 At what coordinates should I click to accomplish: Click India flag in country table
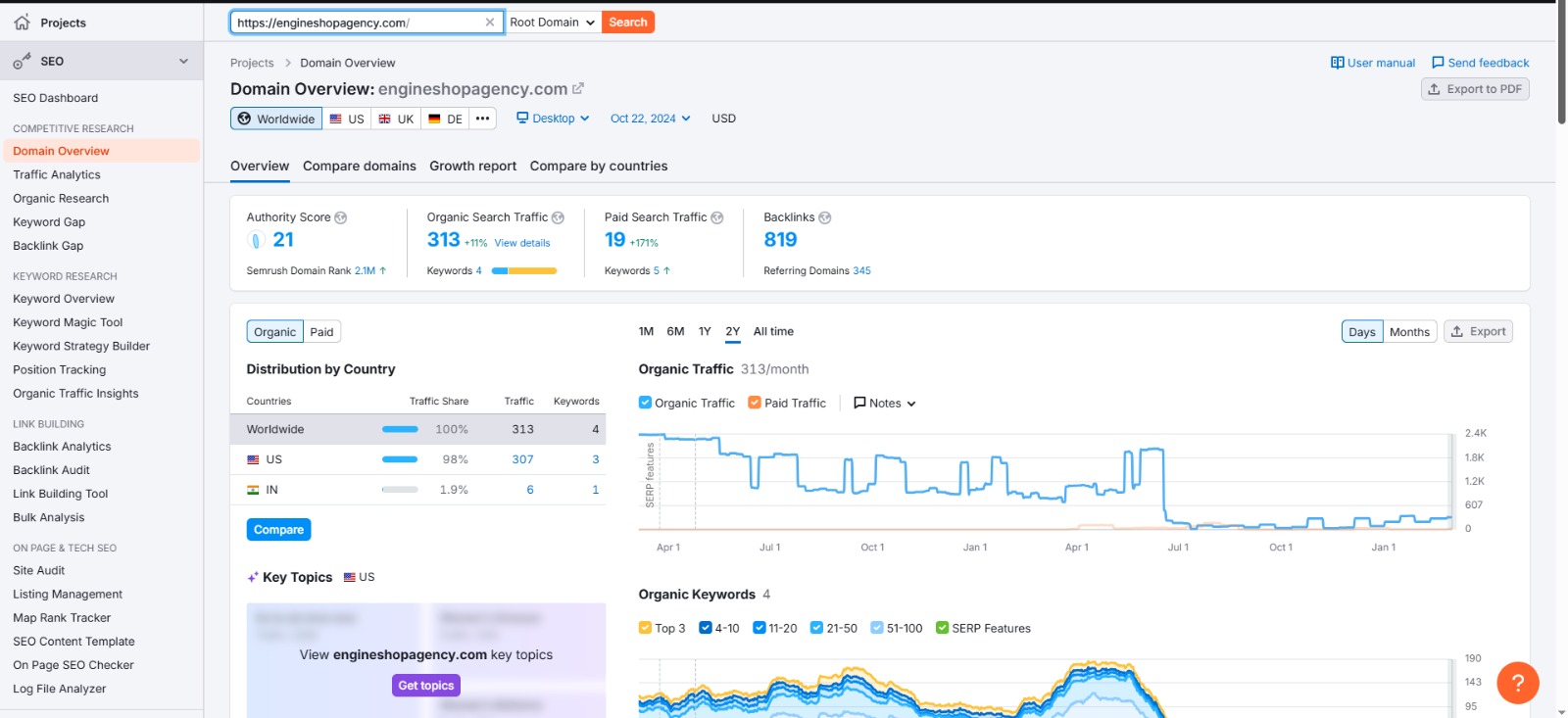click(253, 490)
